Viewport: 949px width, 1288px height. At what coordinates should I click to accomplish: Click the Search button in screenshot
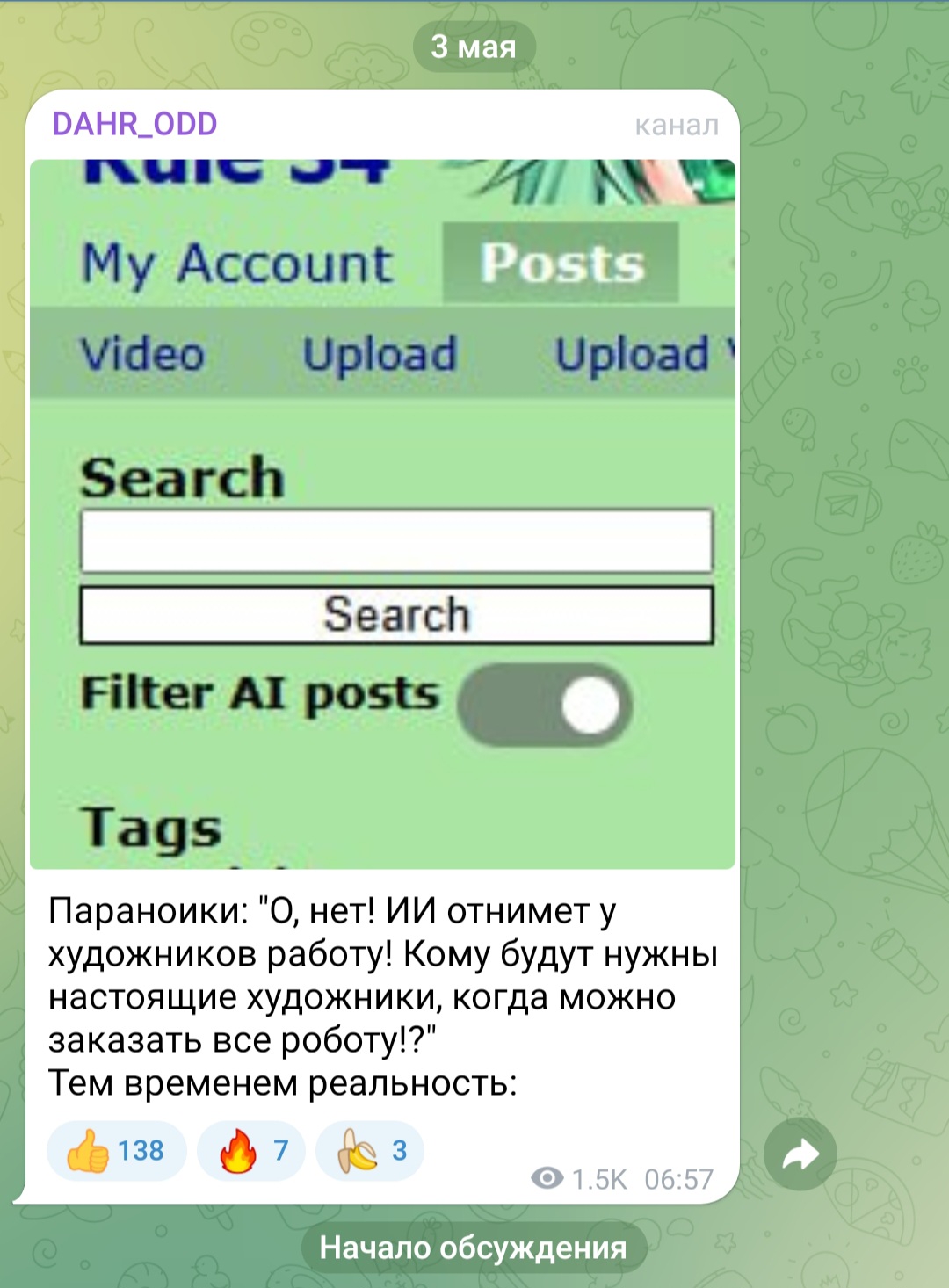point(396,615)
